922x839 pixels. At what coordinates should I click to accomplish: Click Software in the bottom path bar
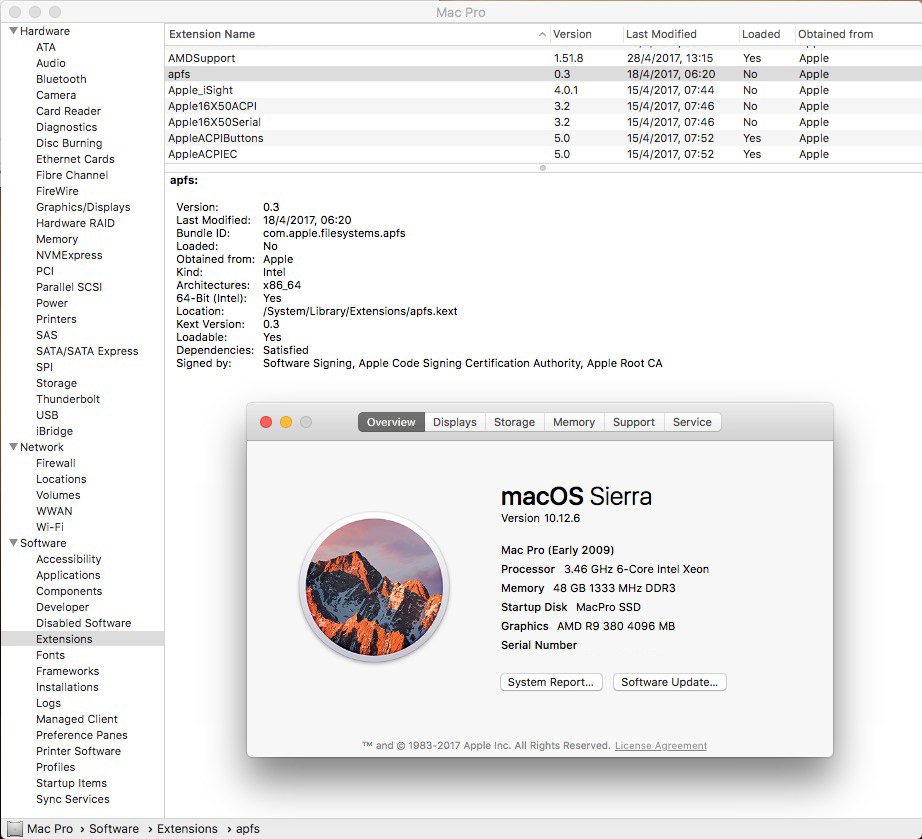pos(114,828)
